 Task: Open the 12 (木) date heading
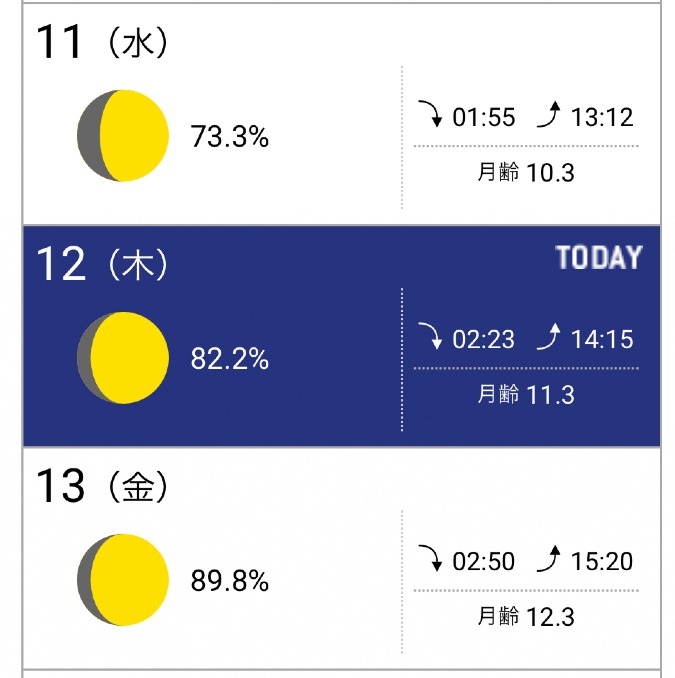102,264
